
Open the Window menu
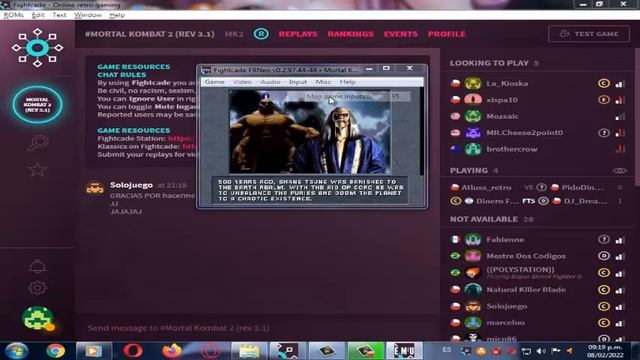click(x=88, y=15)
